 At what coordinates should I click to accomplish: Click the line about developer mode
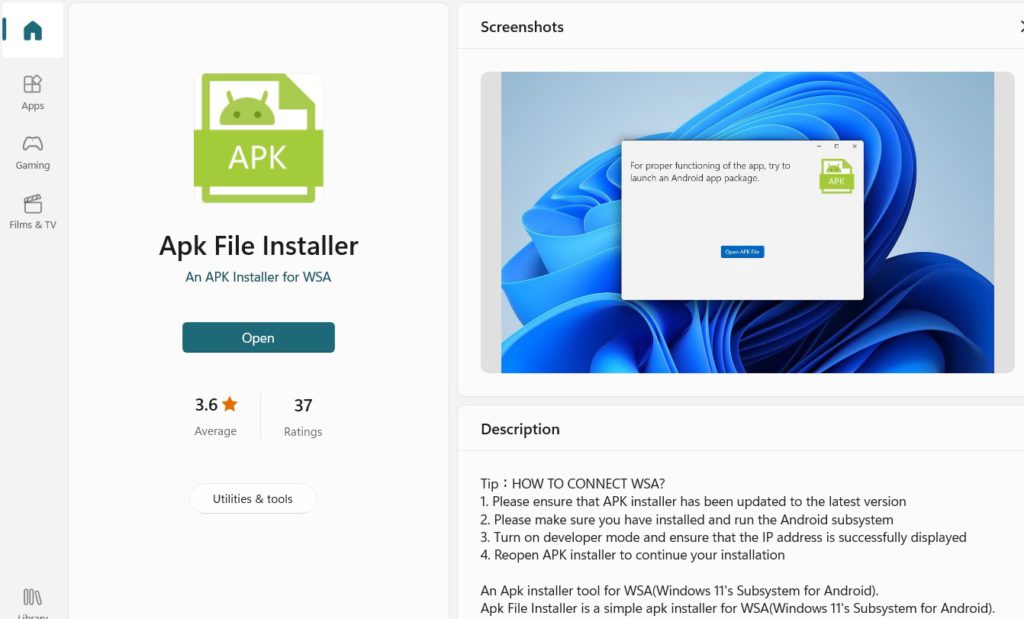click(x=724, y=537)
